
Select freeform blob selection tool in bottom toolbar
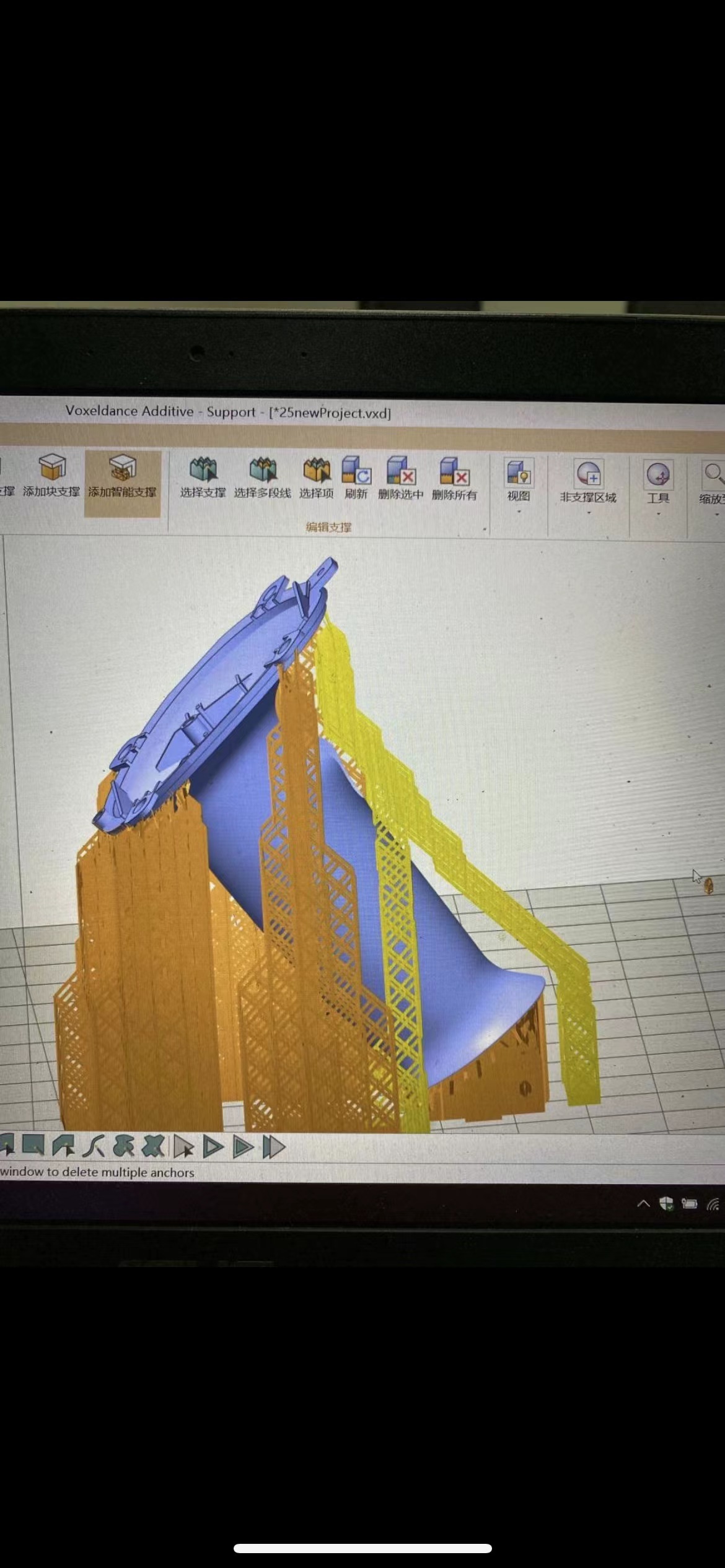(123, 1146)
